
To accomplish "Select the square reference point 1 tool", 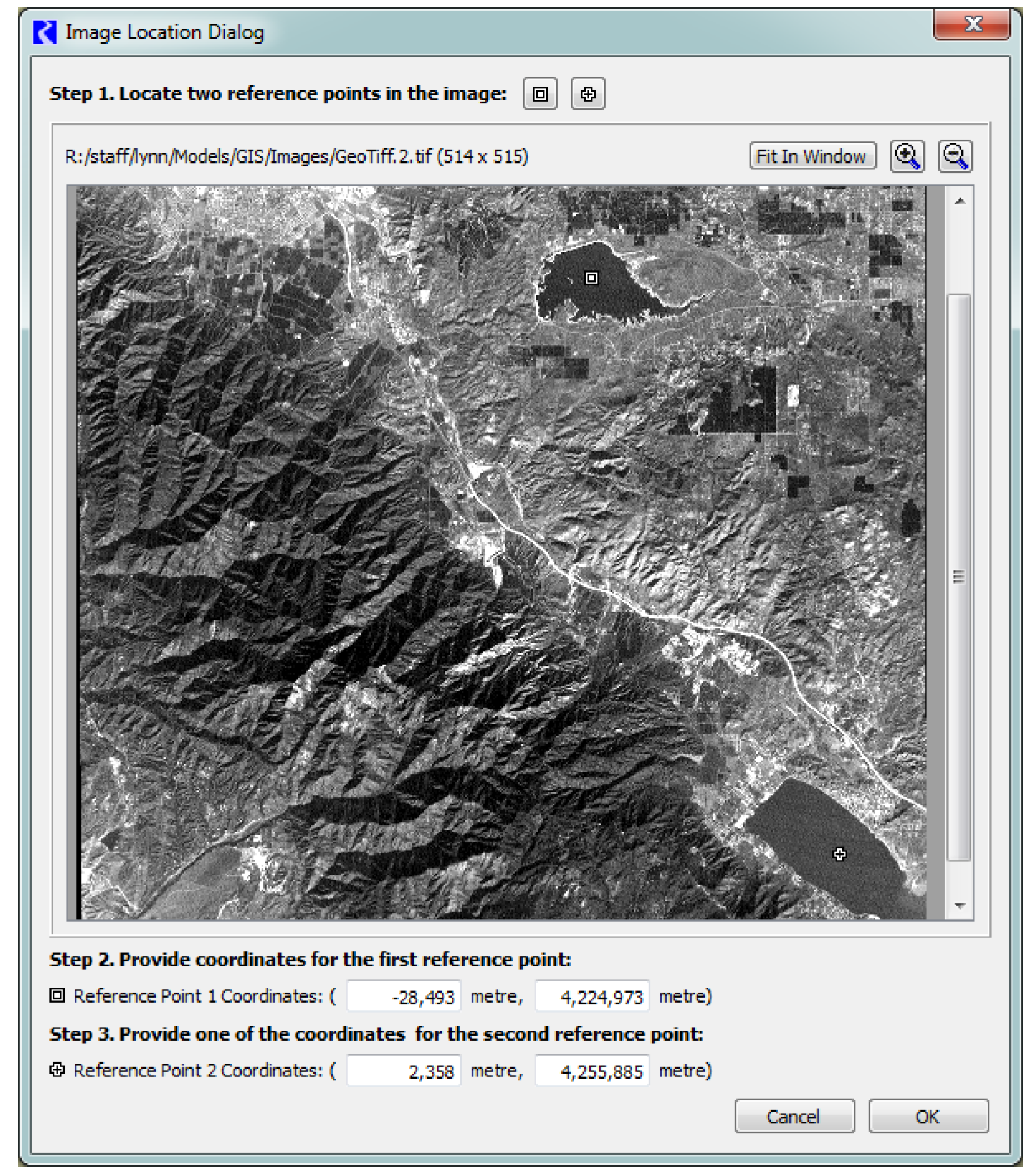I will [x=540, y=94].
